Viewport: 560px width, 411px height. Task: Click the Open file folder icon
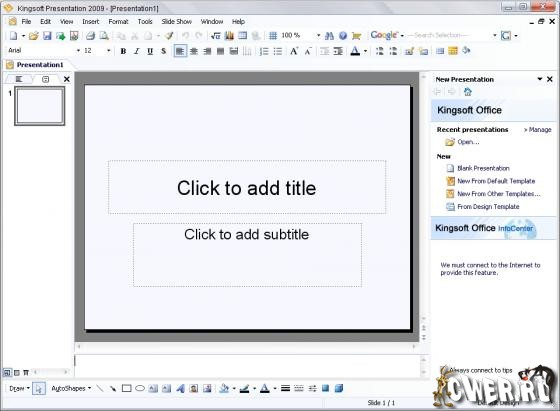[34, 36]
